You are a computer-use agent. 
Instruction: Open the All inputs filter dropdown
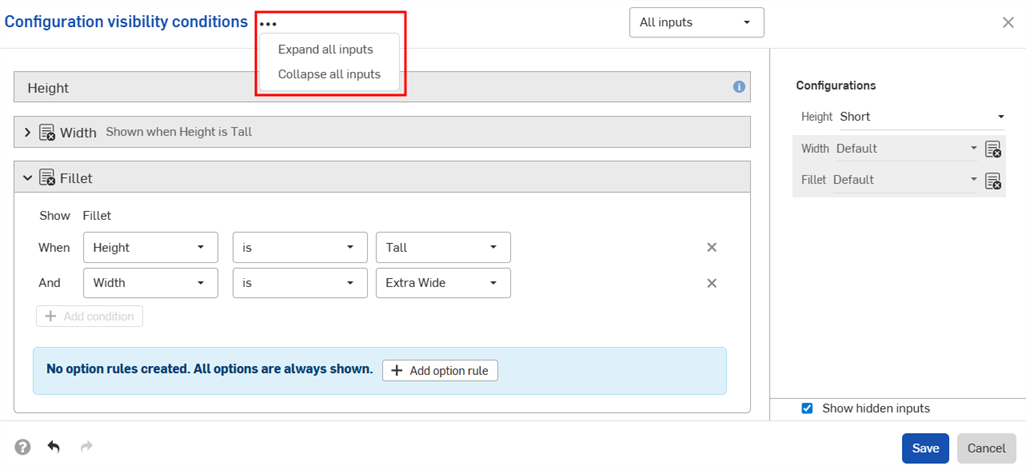696,22
